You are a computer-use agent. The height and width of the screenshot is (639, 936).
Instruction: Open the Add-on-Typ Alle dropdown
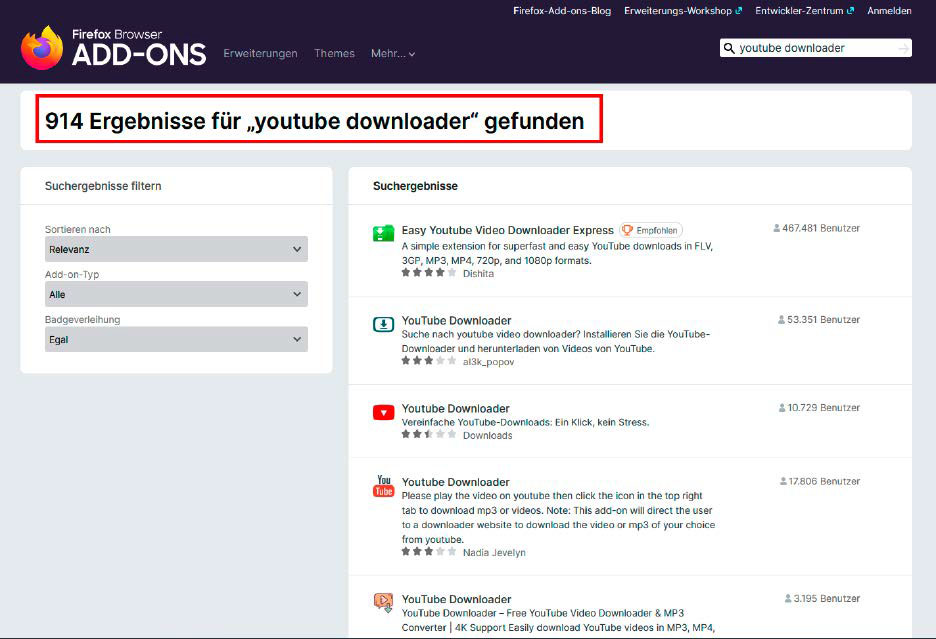point(176,294)
